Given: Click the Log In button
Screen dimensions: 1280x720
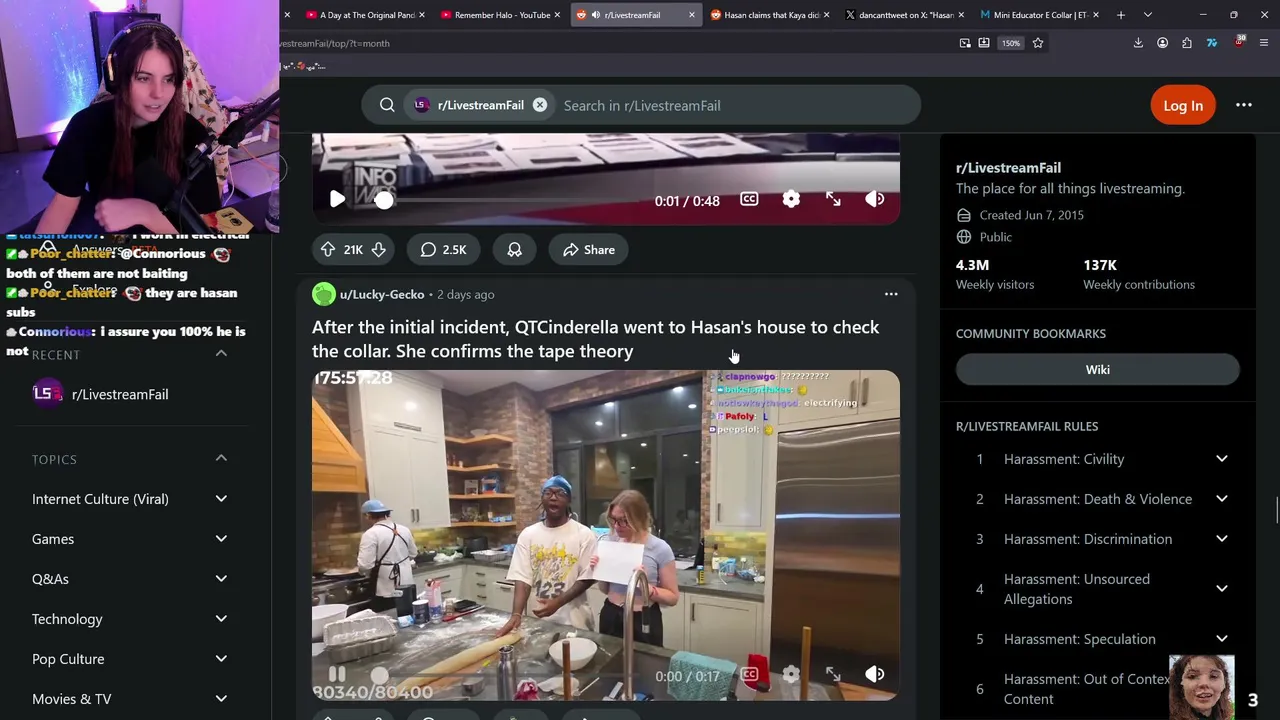Looking at the screenshot, I should (1183, 105).
